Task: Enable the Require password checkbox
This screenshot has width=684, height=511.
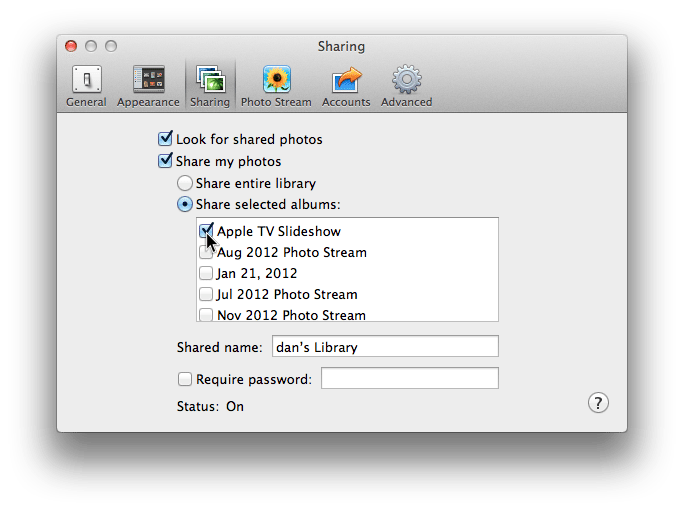Action: [185, 379]
